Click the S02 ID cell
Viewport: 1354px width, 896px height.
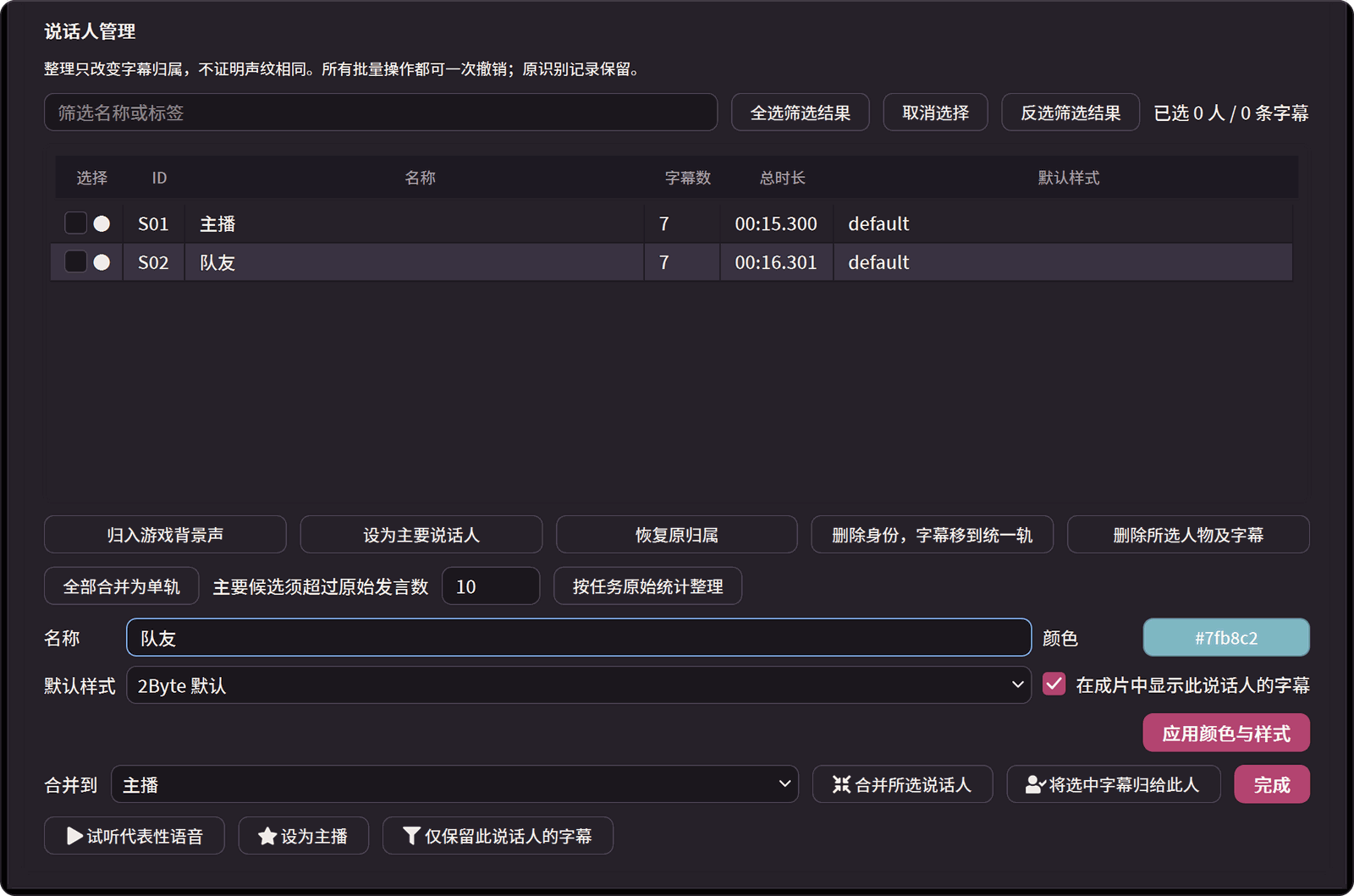tap(153, 262)
